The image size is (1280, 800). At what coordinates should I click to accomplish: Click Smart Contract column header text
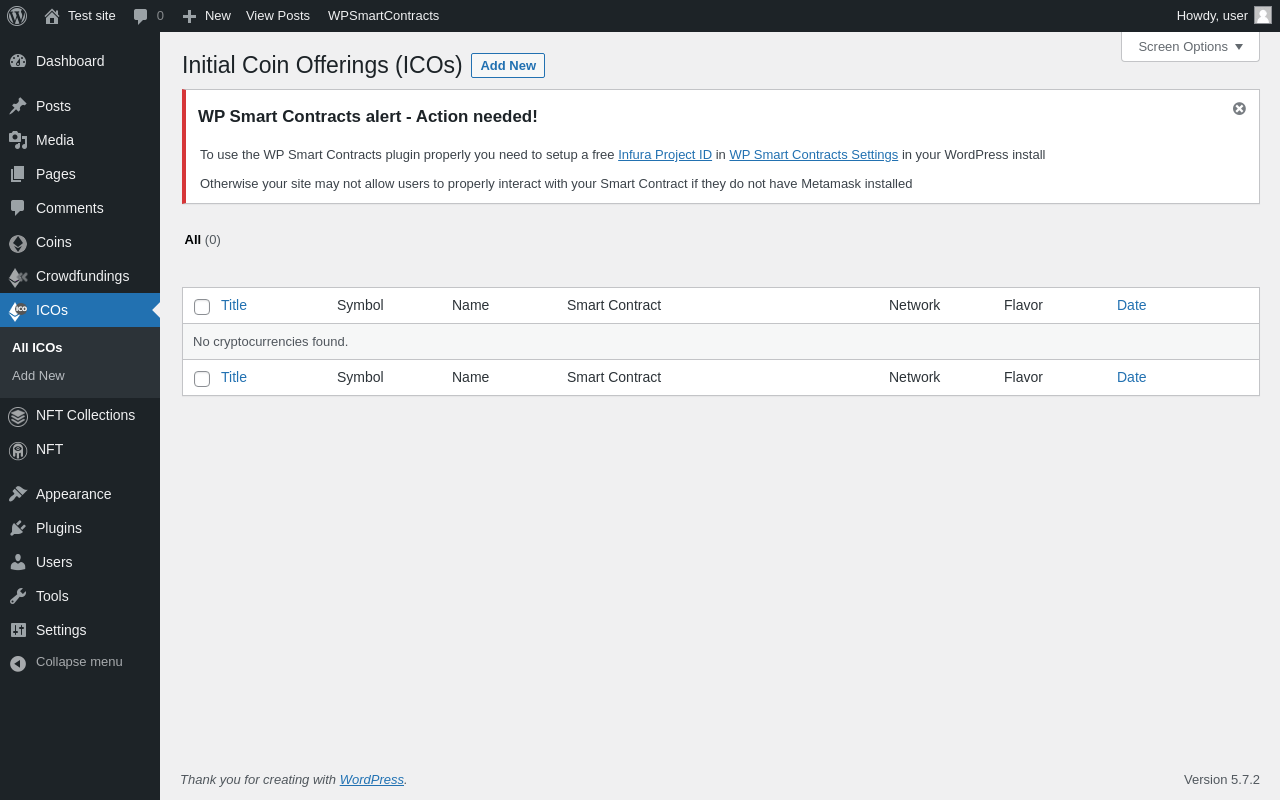coord(614,305)
